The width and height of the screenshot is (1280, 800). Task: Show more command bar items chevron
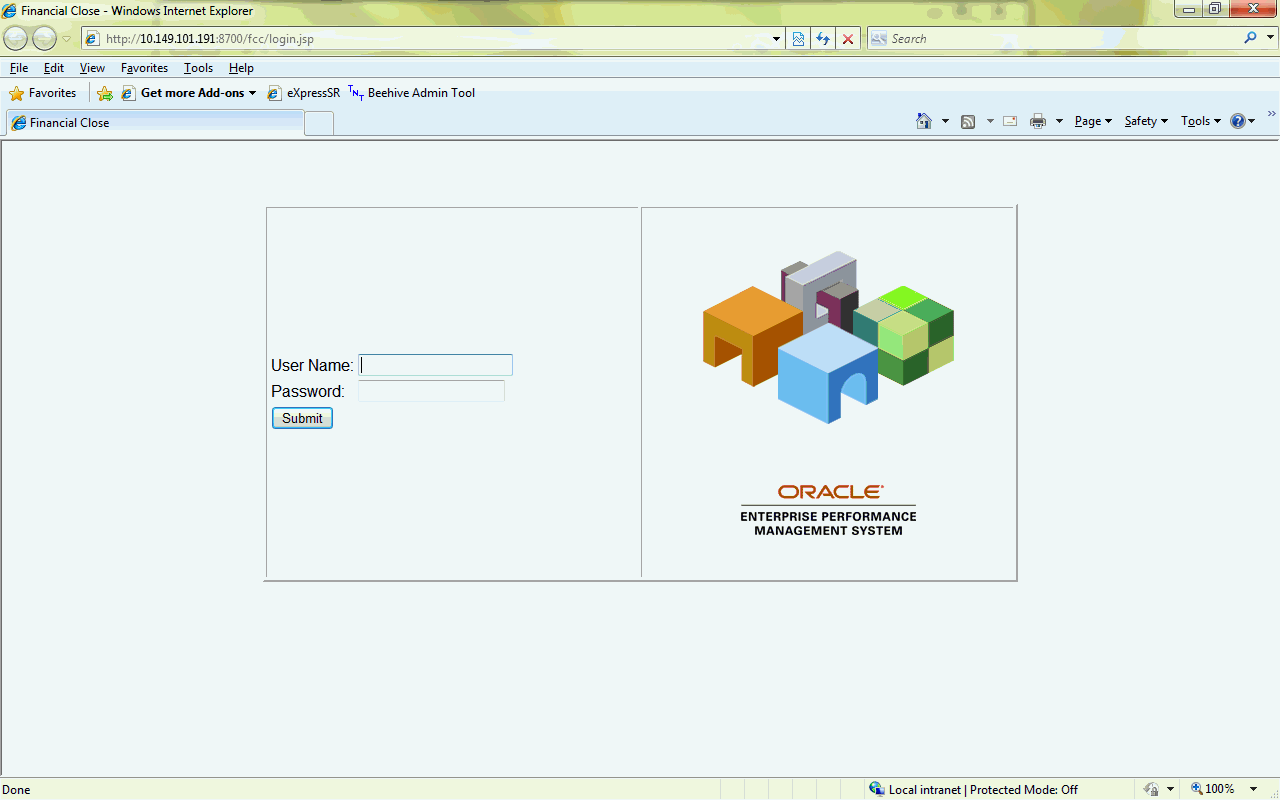[1272, 114]
